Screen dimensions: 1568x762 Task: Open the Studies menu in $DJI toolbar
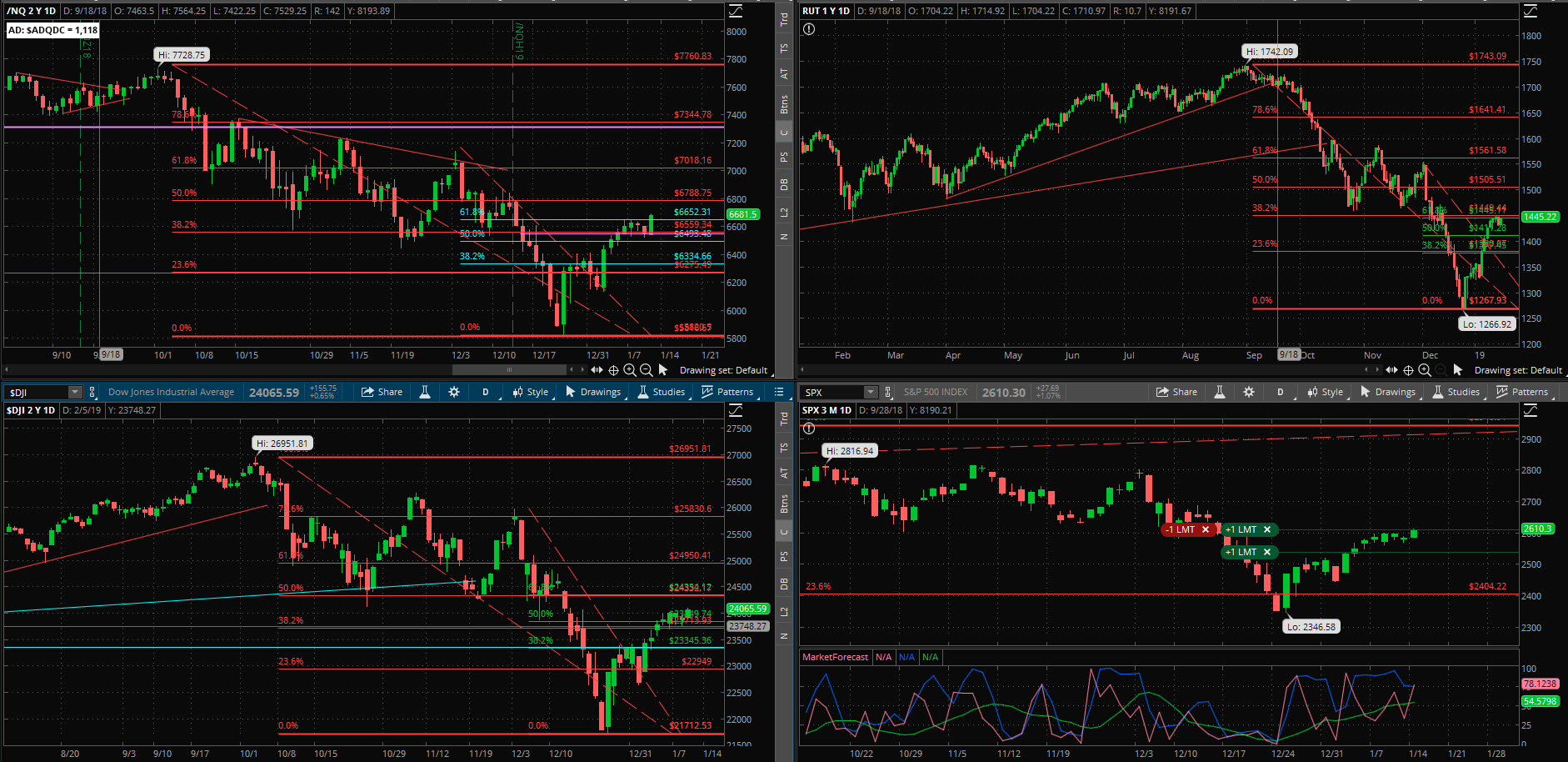662,392
